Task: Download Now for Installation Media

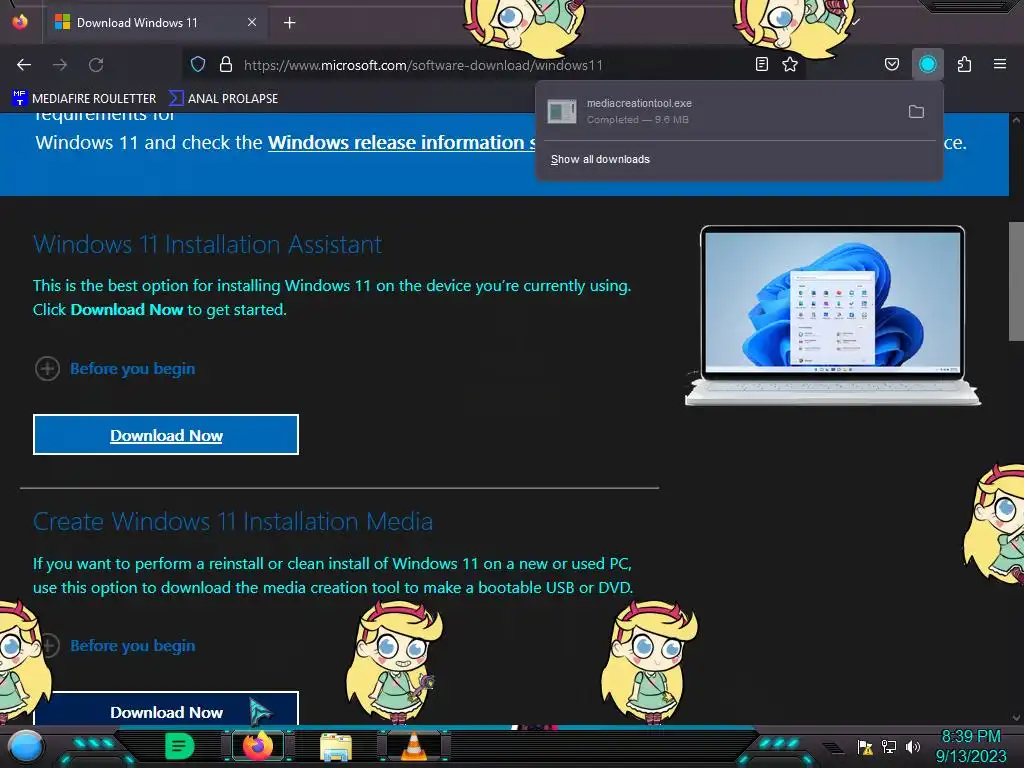Action: (x=166, y=709)
